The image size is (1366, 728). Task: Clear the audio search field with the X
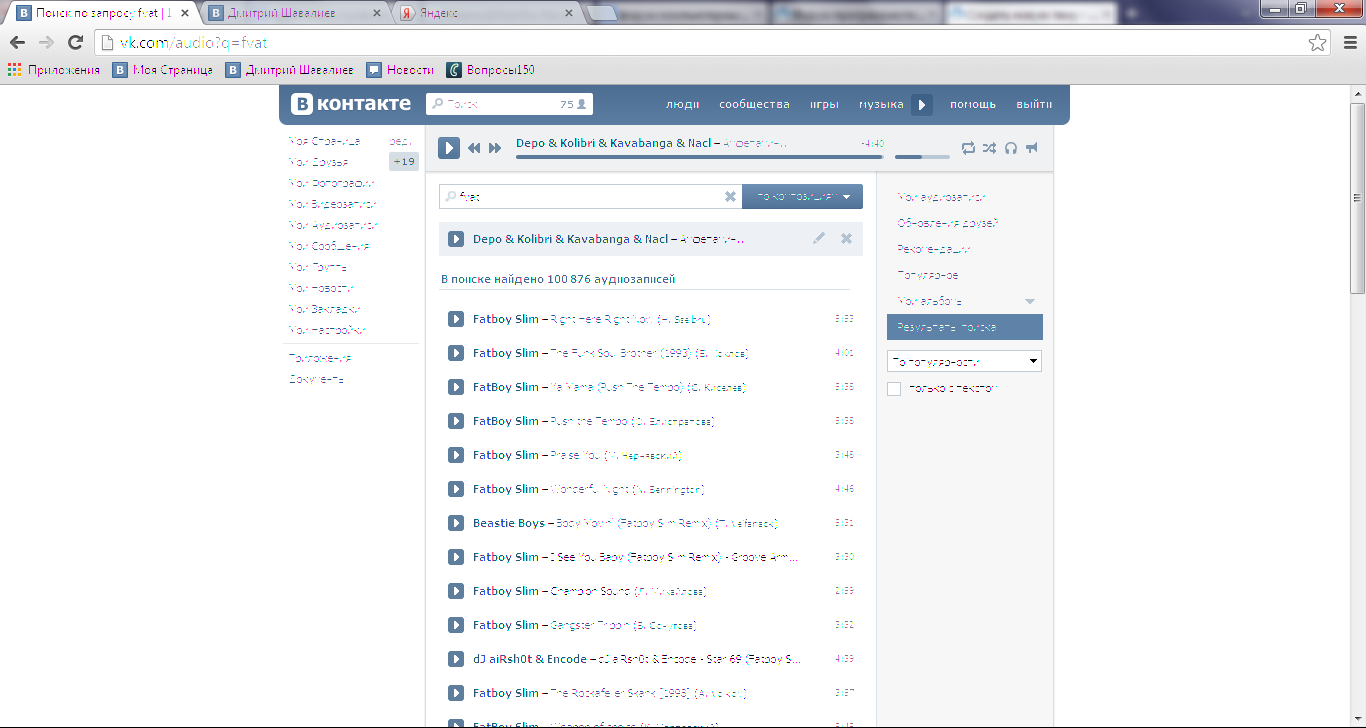click(730, 197)
